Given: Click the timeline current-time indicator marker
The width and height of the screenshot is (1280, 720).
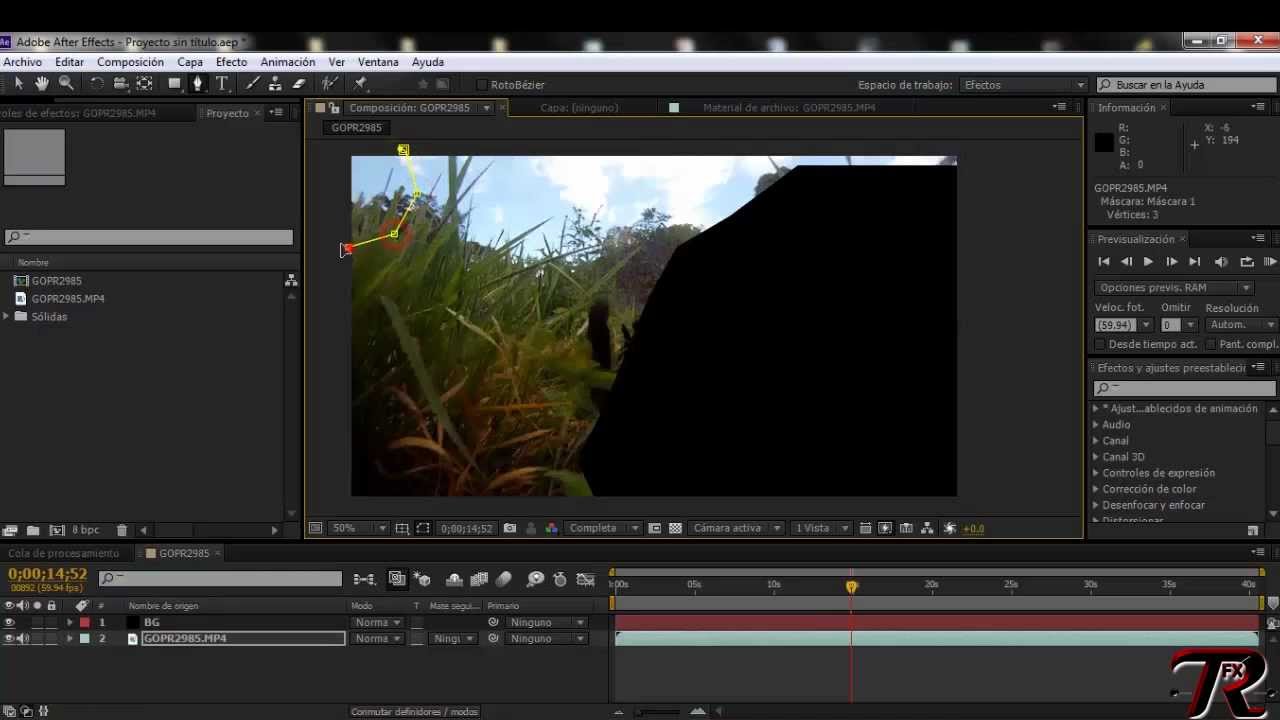Looking at the screenshot, I should tap(852, 587).
